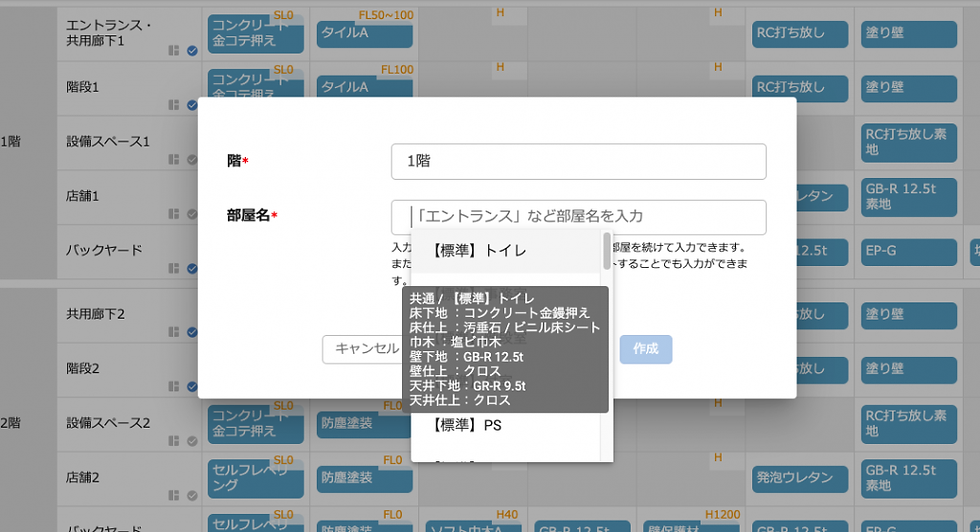Click RC打ち放し tag in エントランス・共用廊下1 row
This screenshot has width=980, height=532.
800,34
